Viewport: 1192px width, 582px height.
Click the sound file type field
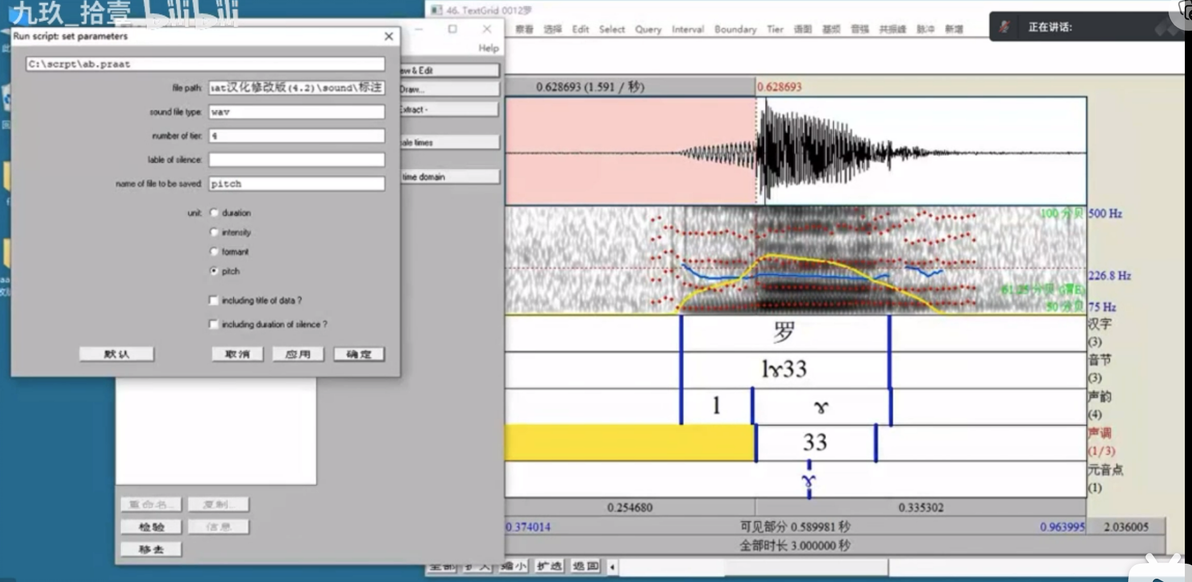[296, 112]
